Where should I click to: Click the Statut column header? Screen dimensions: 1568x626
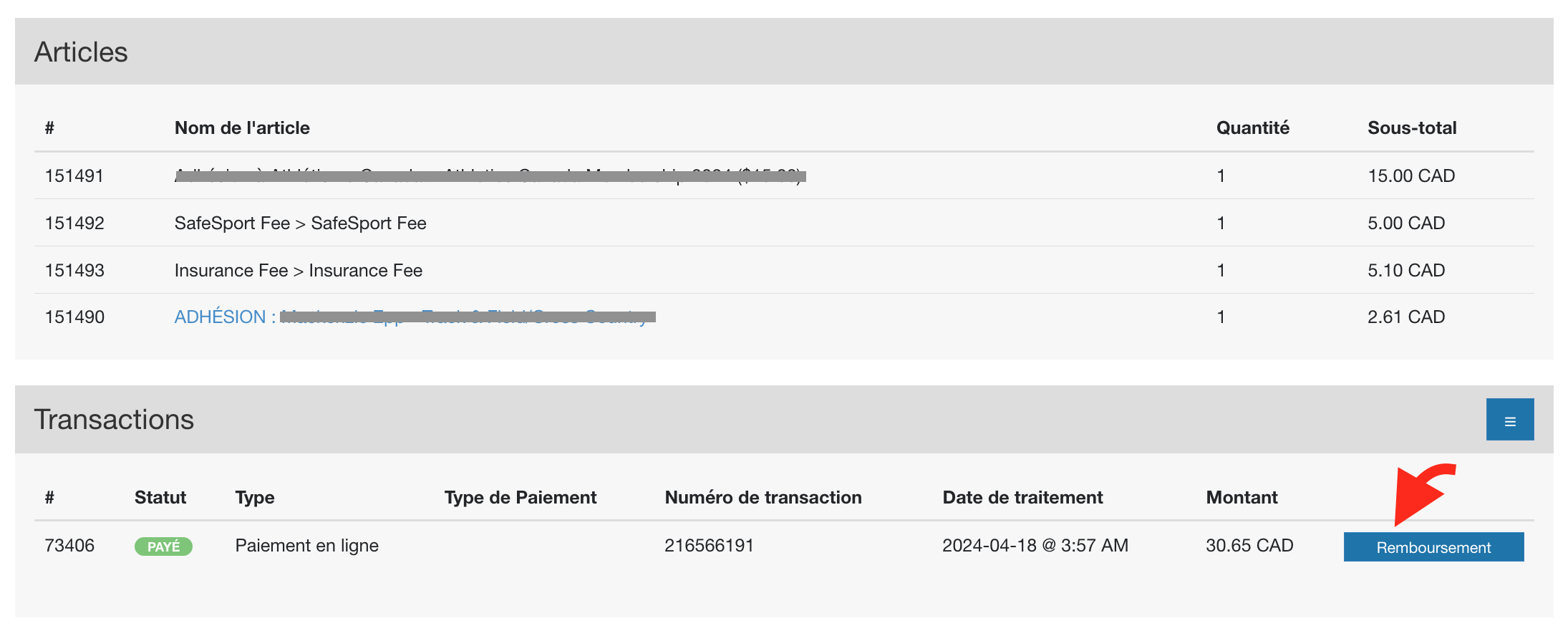[160, 498]
